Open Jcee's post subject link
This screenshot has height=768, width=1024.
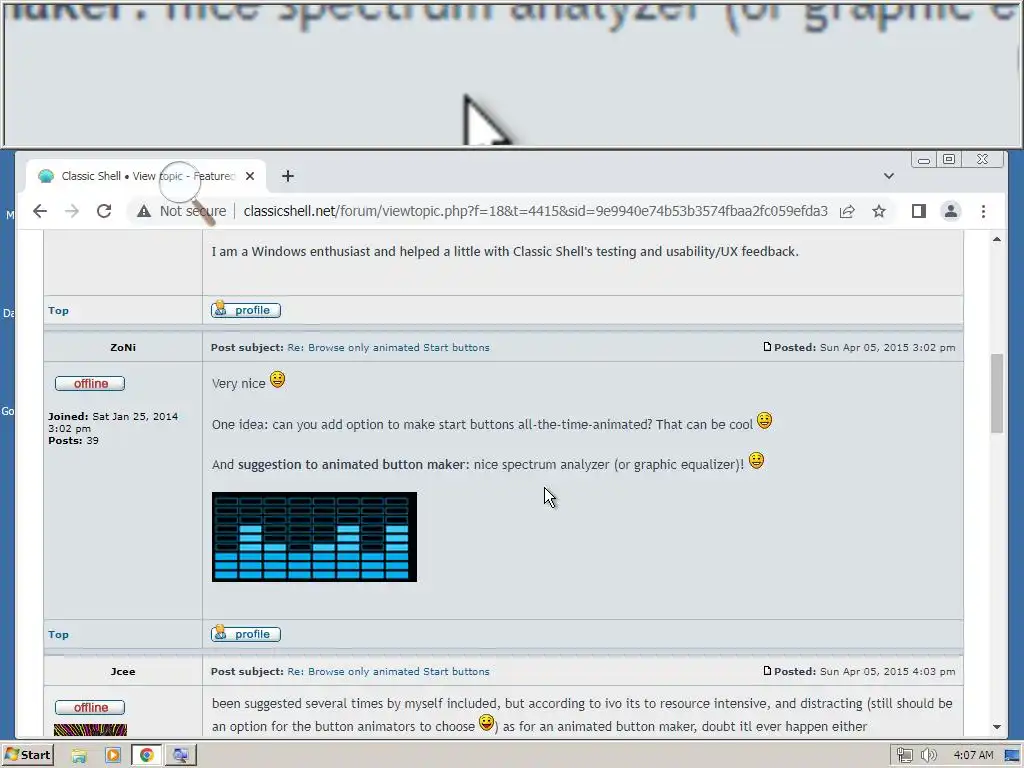pos(388,671)
